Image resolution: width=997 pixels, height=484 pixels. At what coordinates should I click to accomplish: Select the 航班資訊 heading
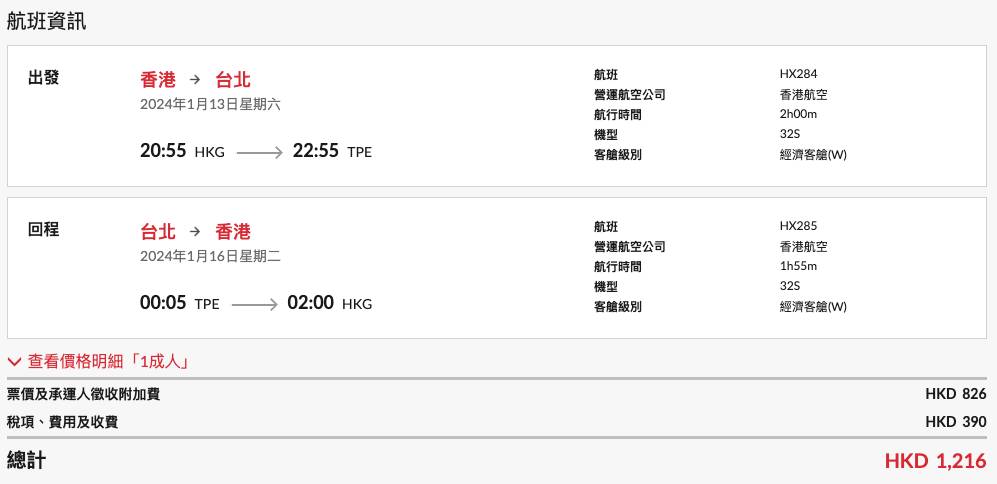point(46,22)
